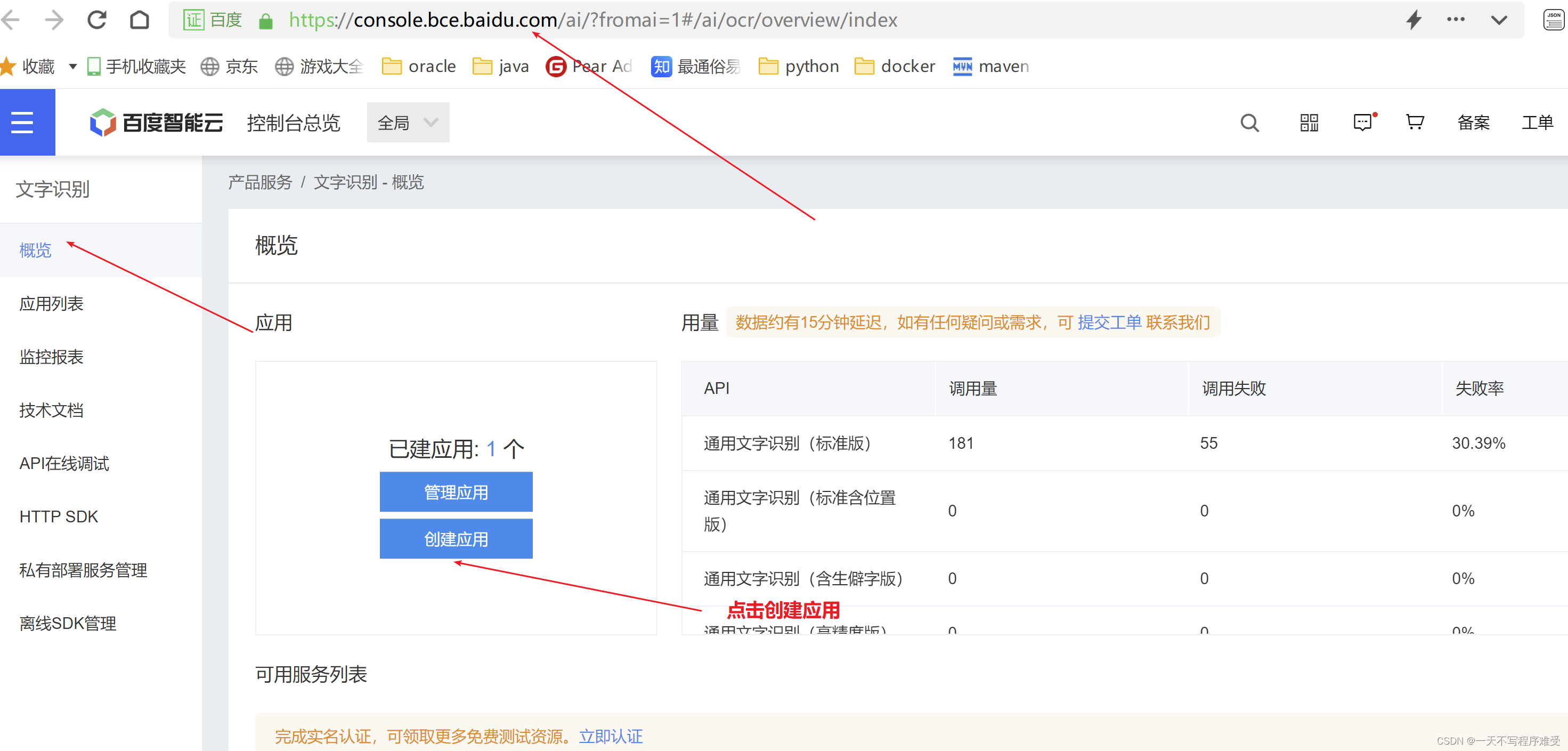
Task: Open the JSON extension icon
Action: point(1554,20)
